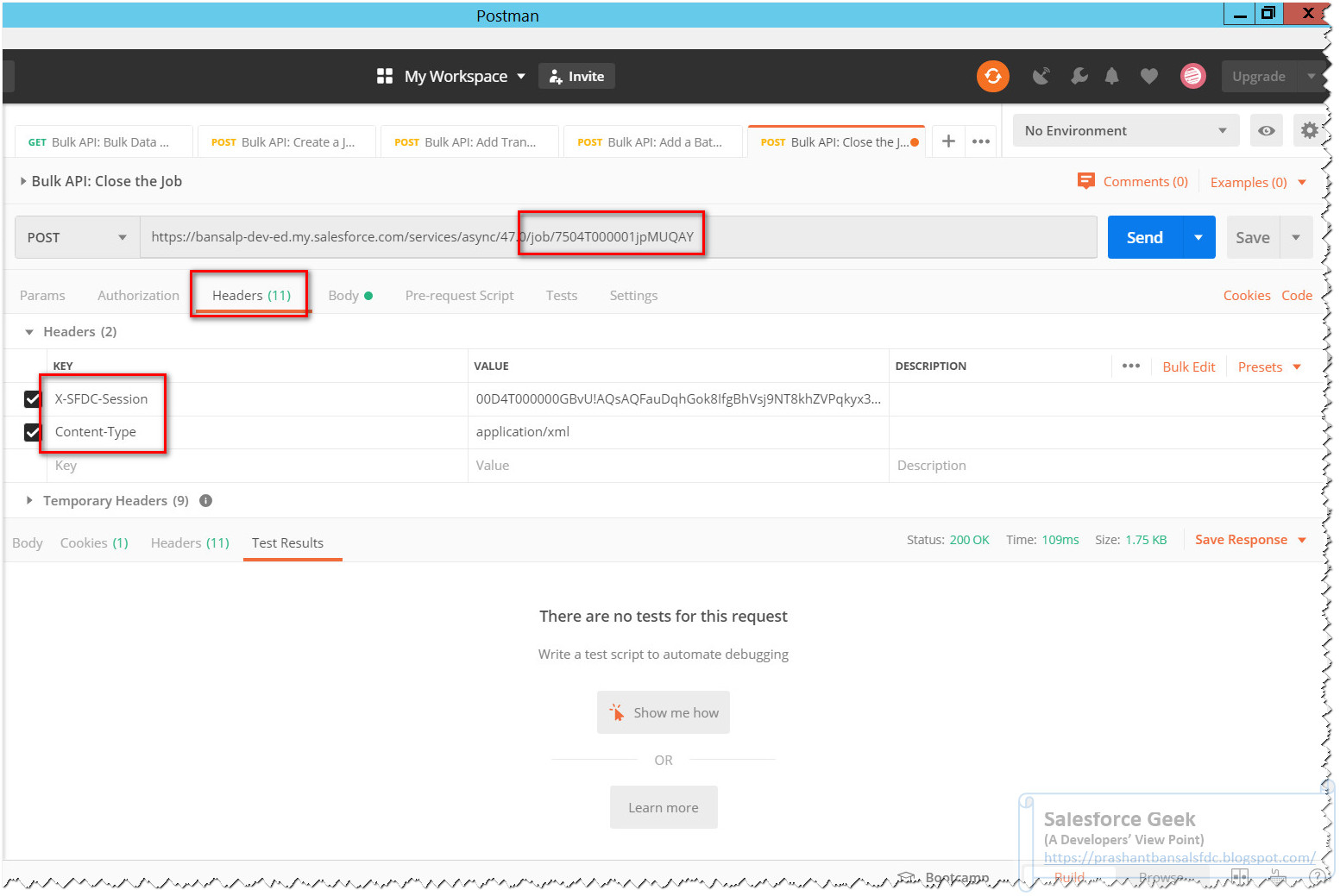The width and height of the screenshot is (1340, 896).
Task: Open manage environments gear icon
Action: [x=1310, y=130]
